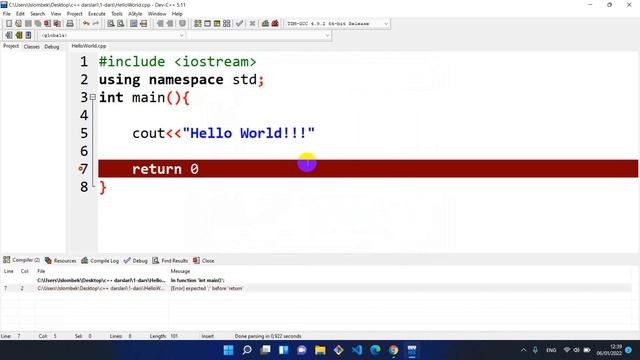Click the Redo toolbar icon
This screenshot has width=640, height=360.
coord(96,24)
